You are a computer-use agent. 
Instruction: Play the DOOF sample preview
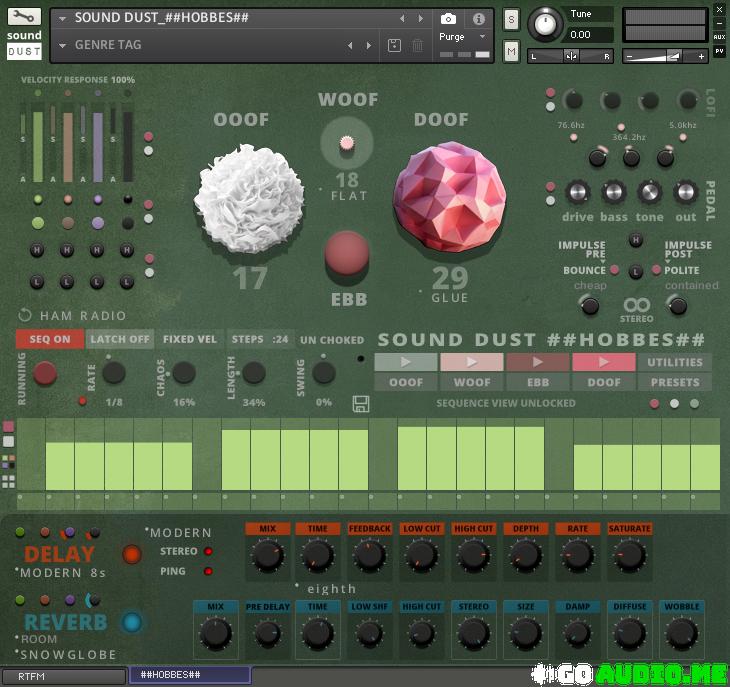point(604,362)
